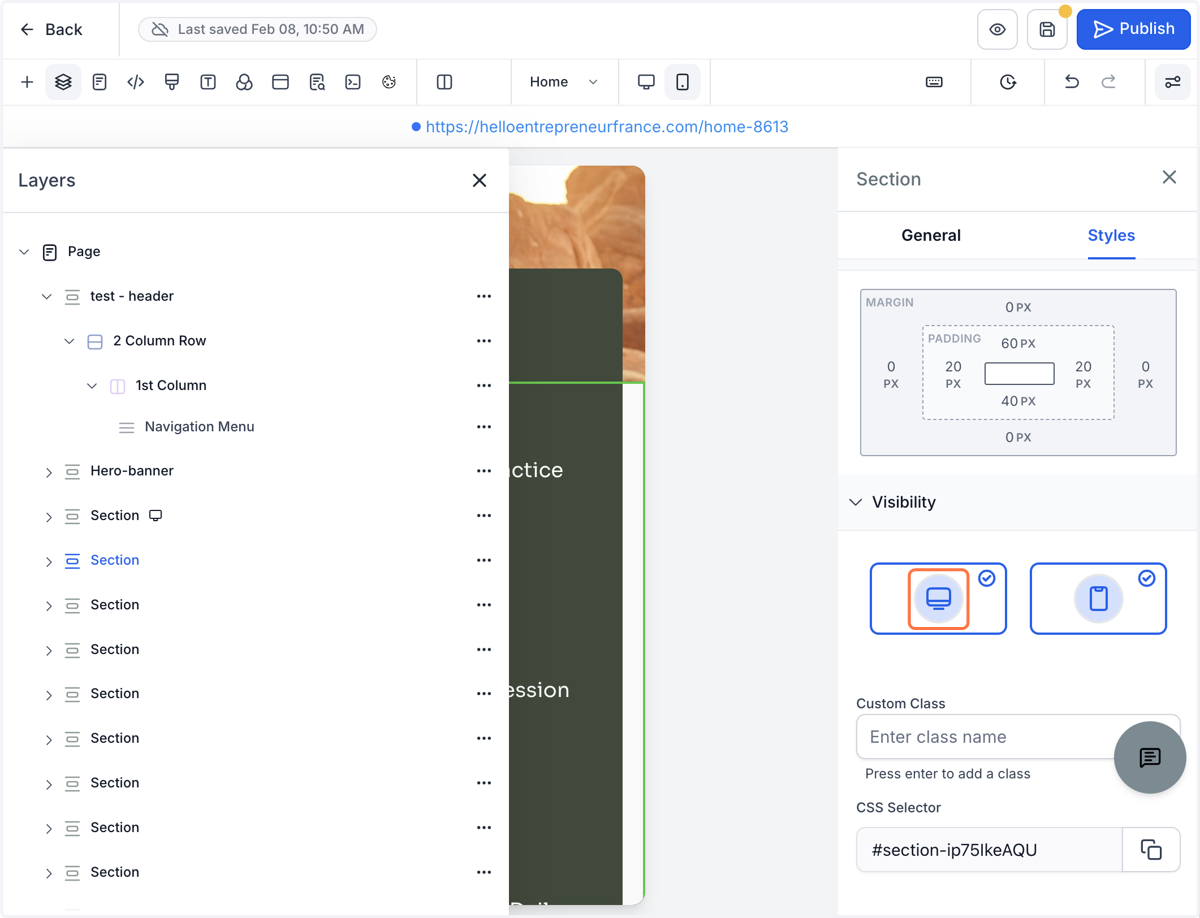Viewport: 1200px width, 918px height.
Task: Open the helloentrepreneurfrance.com page URL link
Action: pos(607,127)
